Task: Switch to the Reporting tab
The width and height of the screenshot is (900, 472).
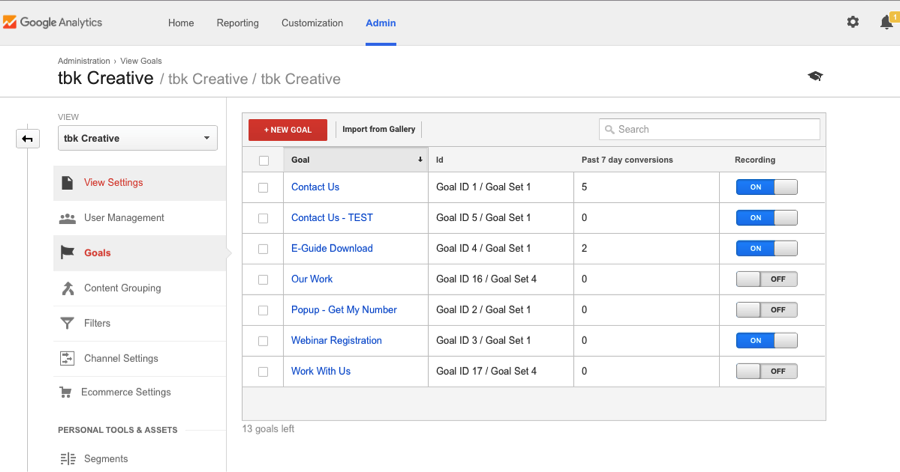Action: [238, 23]
